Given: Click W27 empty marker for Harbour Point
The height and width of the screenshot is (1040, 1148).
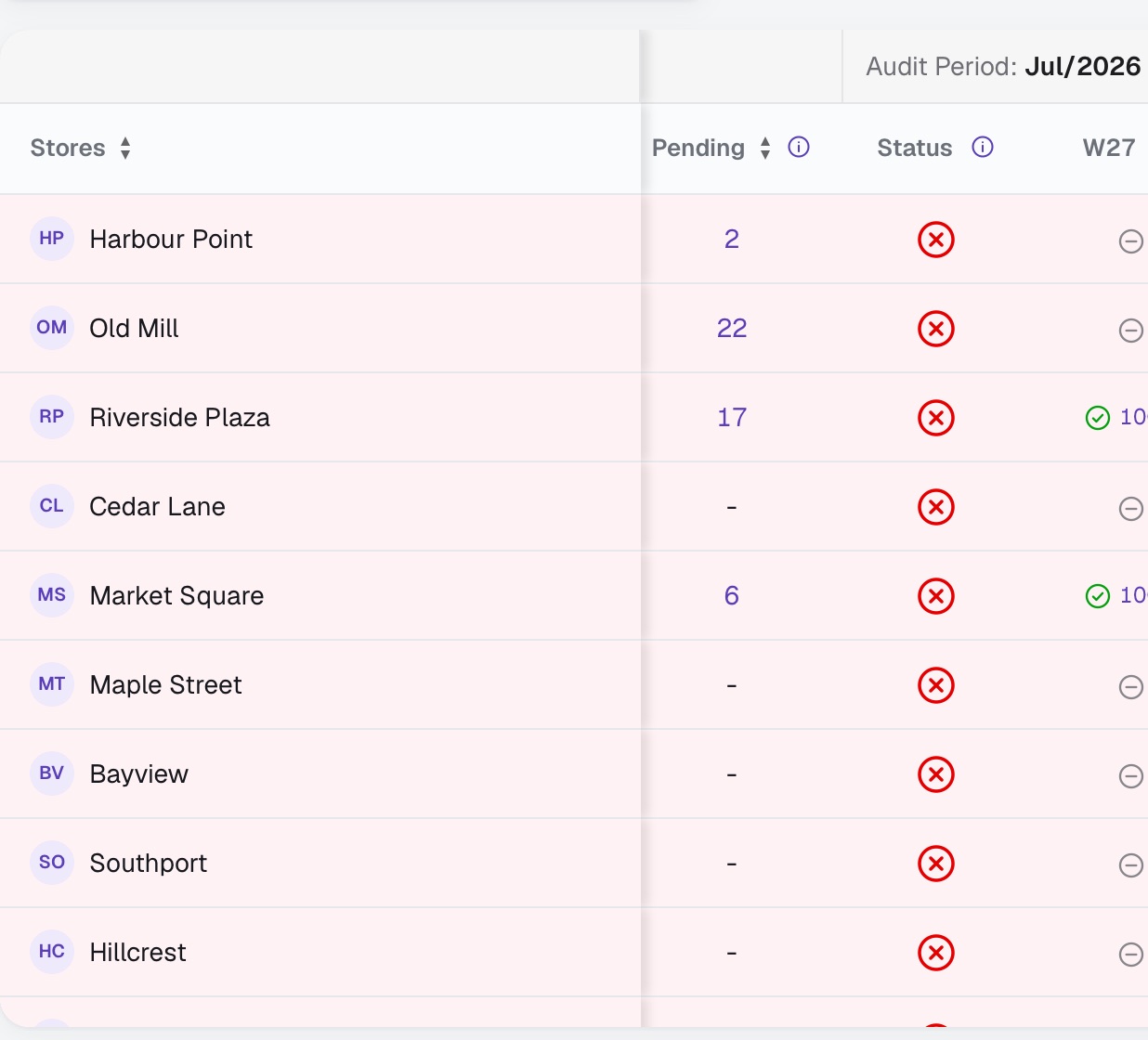Looking at the screenshot, I should click(x=1130, y=241).
